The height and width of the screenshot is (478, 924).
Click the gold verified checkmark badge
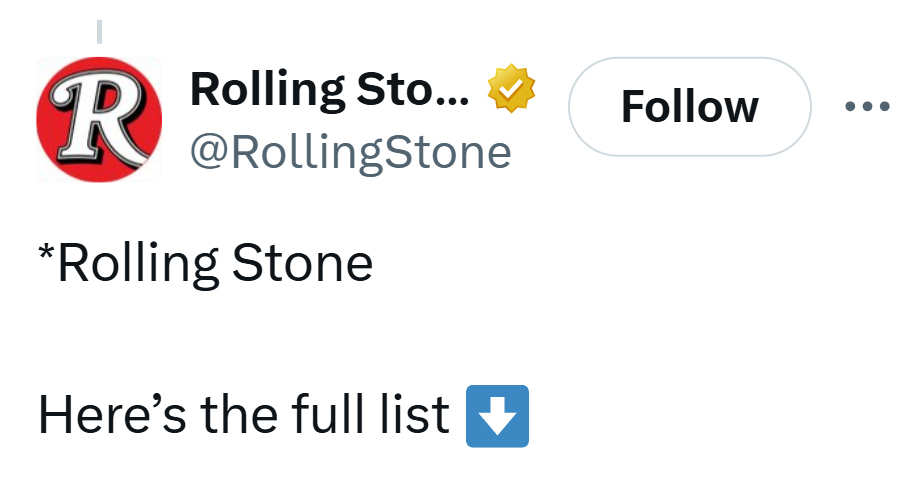(x=511, y=91)
